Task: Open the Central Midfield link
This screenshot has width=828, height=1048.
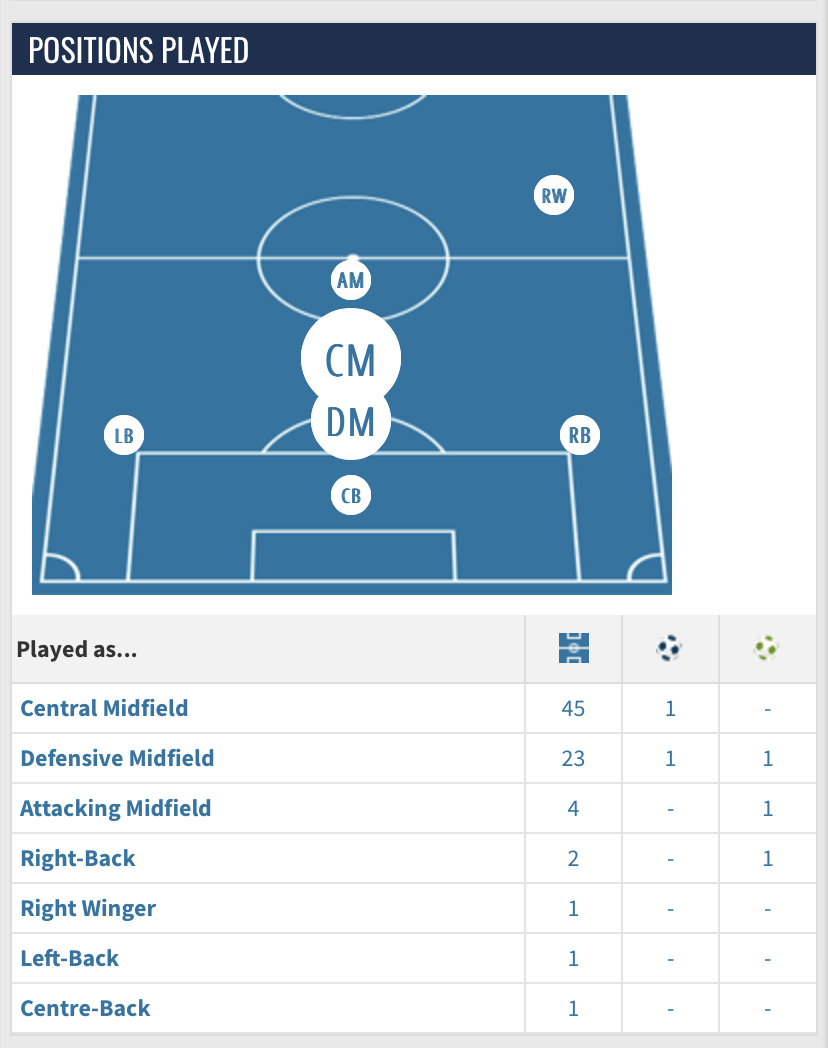Action: [104, 708]
